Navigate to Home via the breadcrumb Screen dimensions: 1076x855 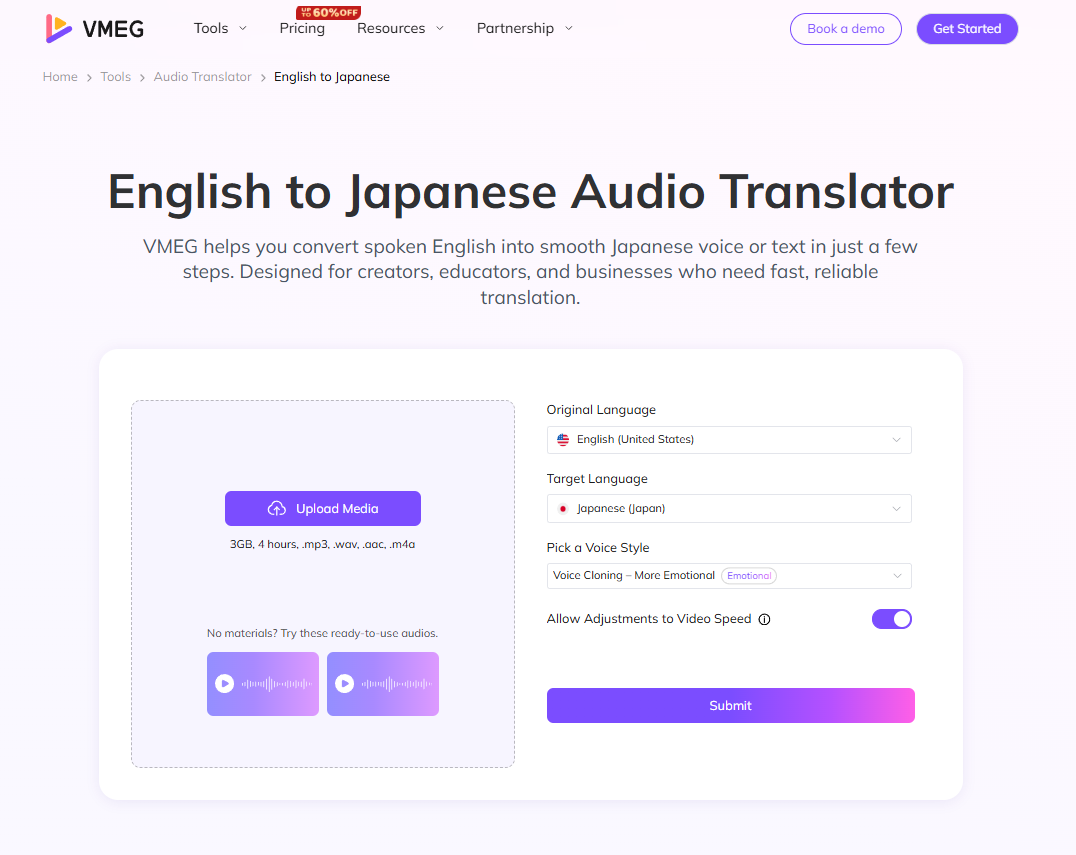pyautogui.click(x=59, y=76)
